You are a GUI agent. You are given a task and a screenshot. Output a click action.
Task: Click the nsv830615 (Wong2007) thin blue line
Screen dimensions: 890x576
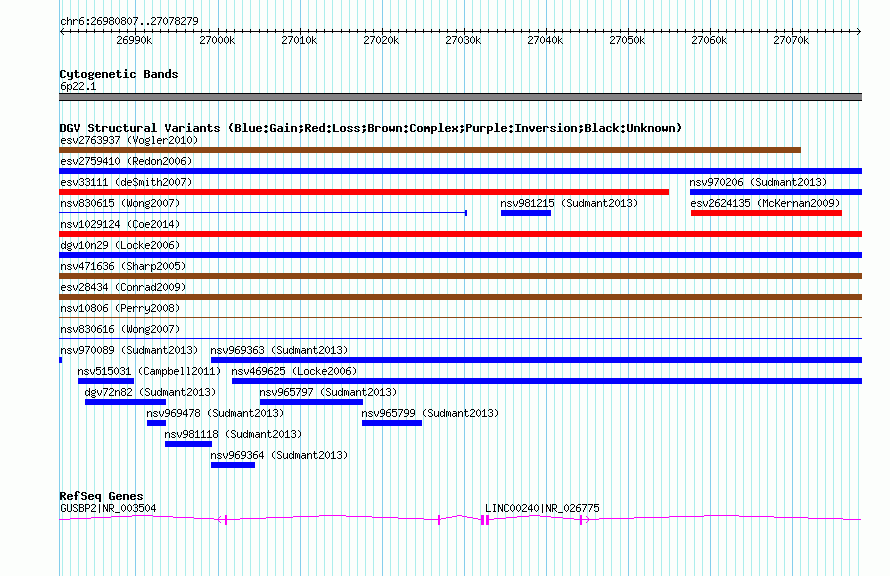[x=263, y=213]
